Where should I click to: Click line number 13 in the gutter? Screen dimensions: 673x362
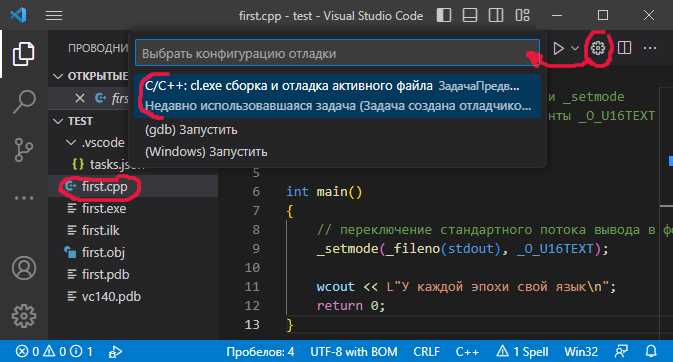point(252,324)
